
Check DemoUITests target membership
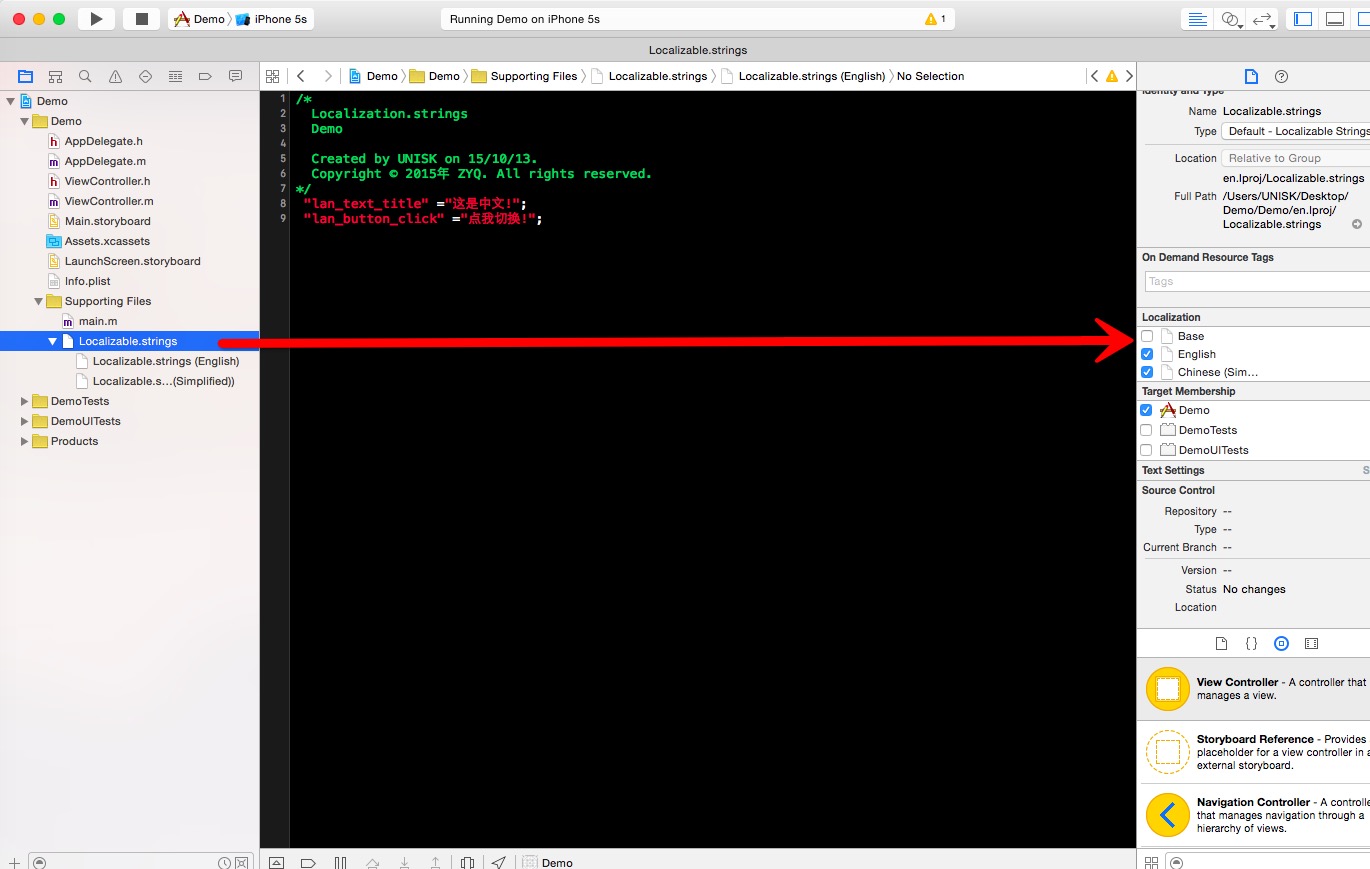pyautogui.click(x=1146, y=450)
